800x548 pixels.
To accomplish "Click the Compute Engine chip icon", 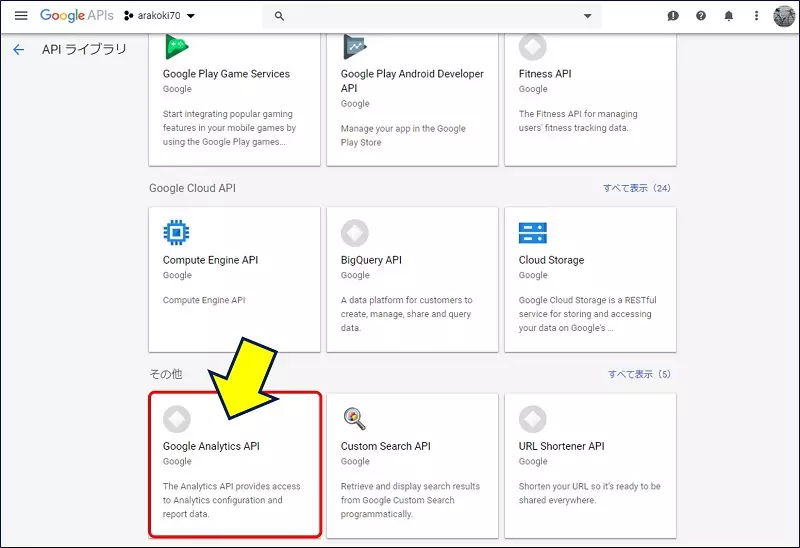I will tap(177, 233).
